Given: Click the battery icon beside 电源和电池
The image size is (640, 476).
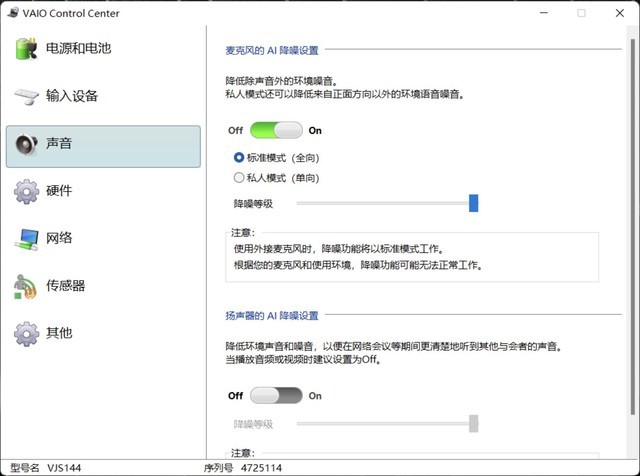Looking at the screenshot, I should tap(26, 49).
